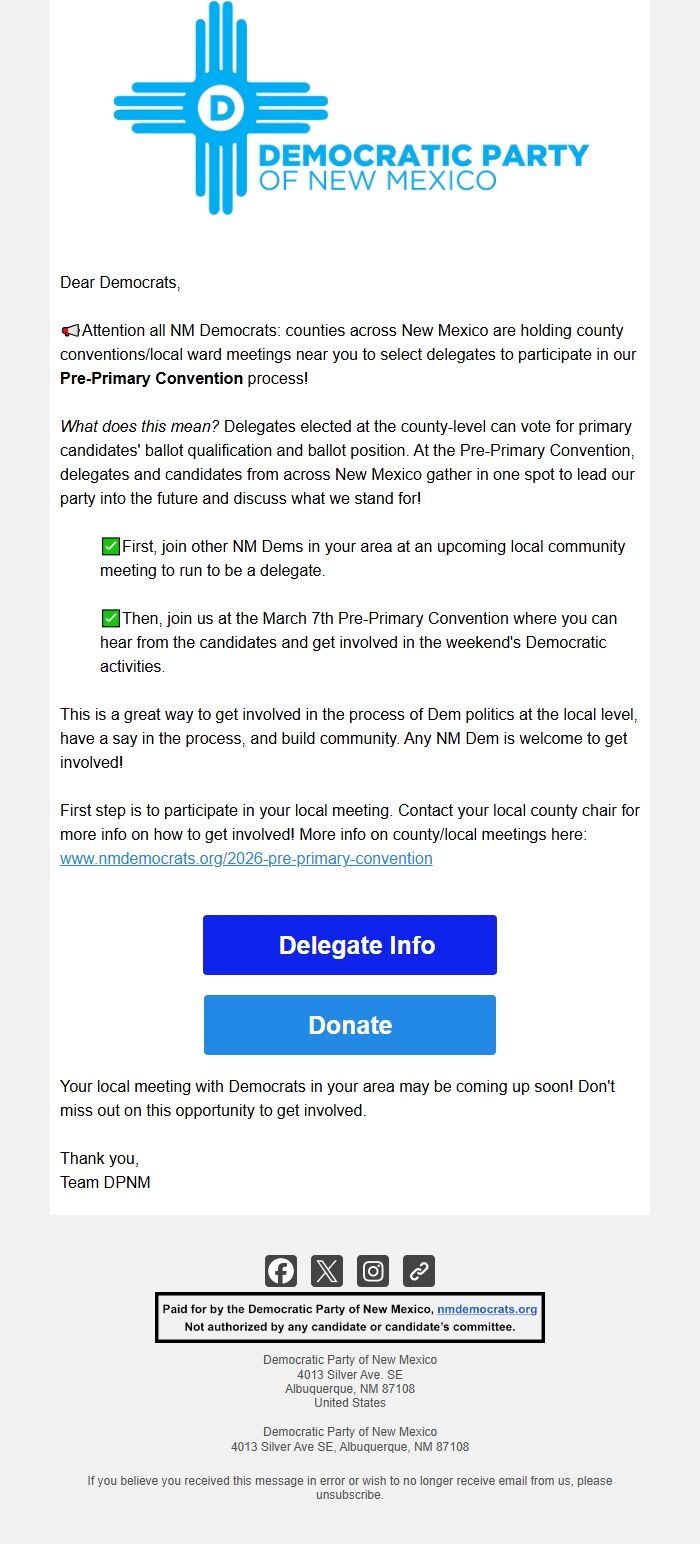Click the unsubscribe text in footer
This screenshot has width=700, height=1544.
coord(349,1497)
